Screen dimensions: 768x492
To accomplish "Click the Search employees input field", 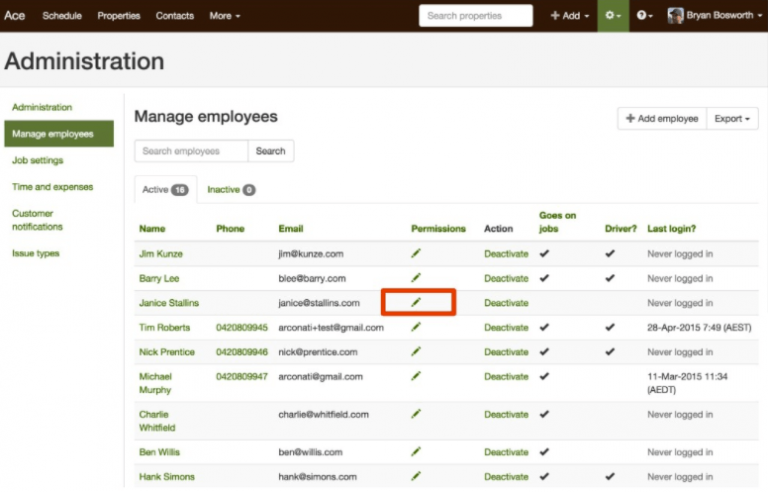I will tap(191, 151).
